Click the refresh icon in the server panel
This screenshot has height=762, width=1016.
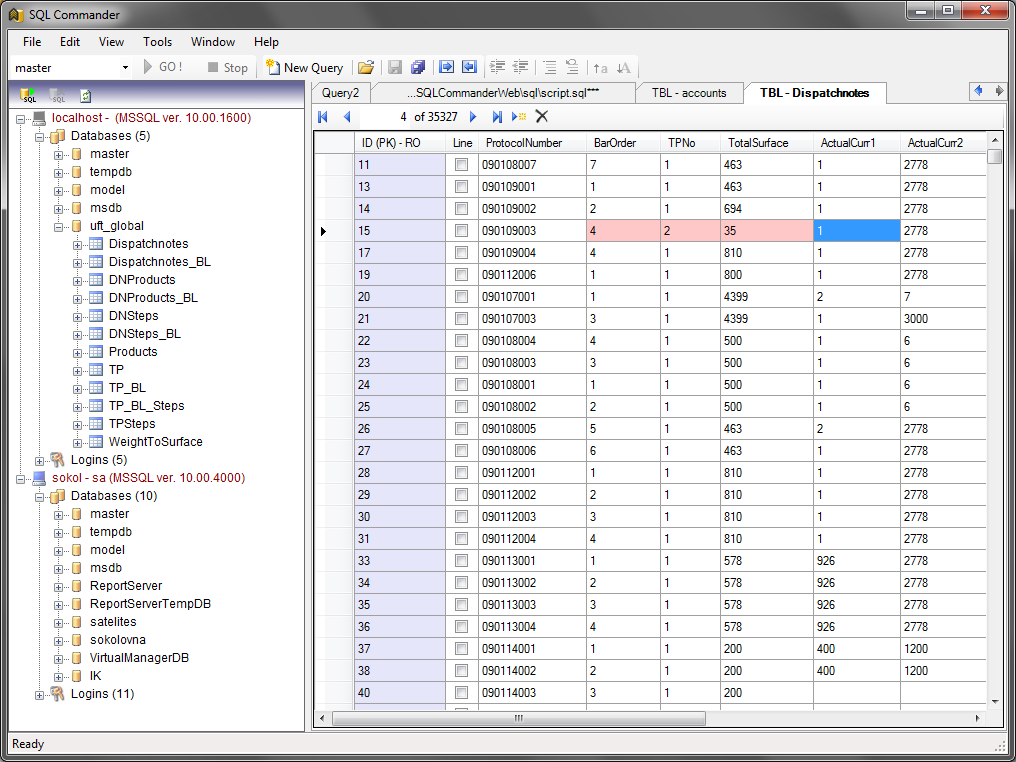point(86,96)
